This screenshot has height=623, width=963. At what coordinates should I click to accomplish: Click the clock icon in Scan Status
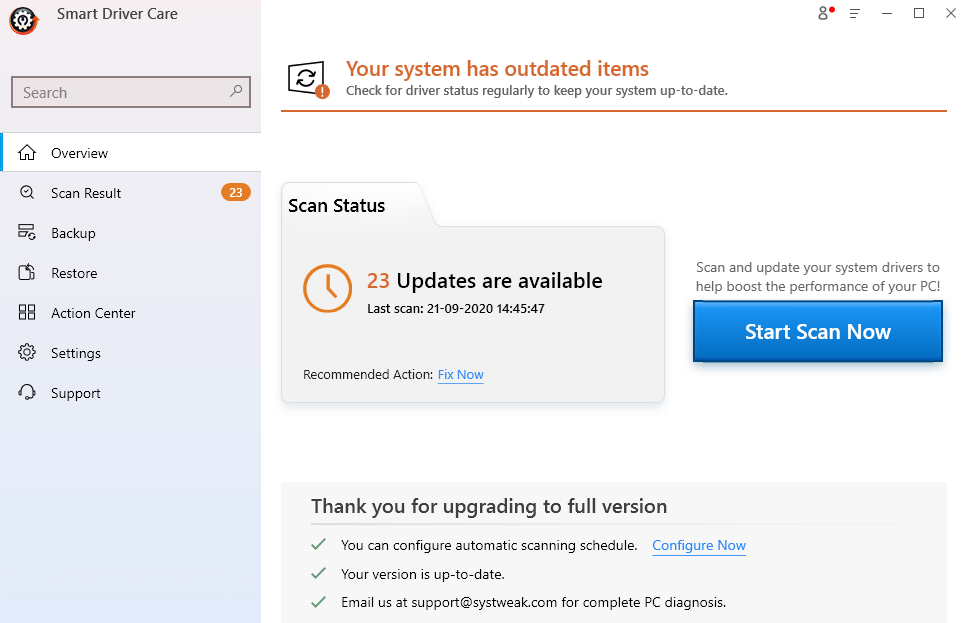click(x=327, y=288)
